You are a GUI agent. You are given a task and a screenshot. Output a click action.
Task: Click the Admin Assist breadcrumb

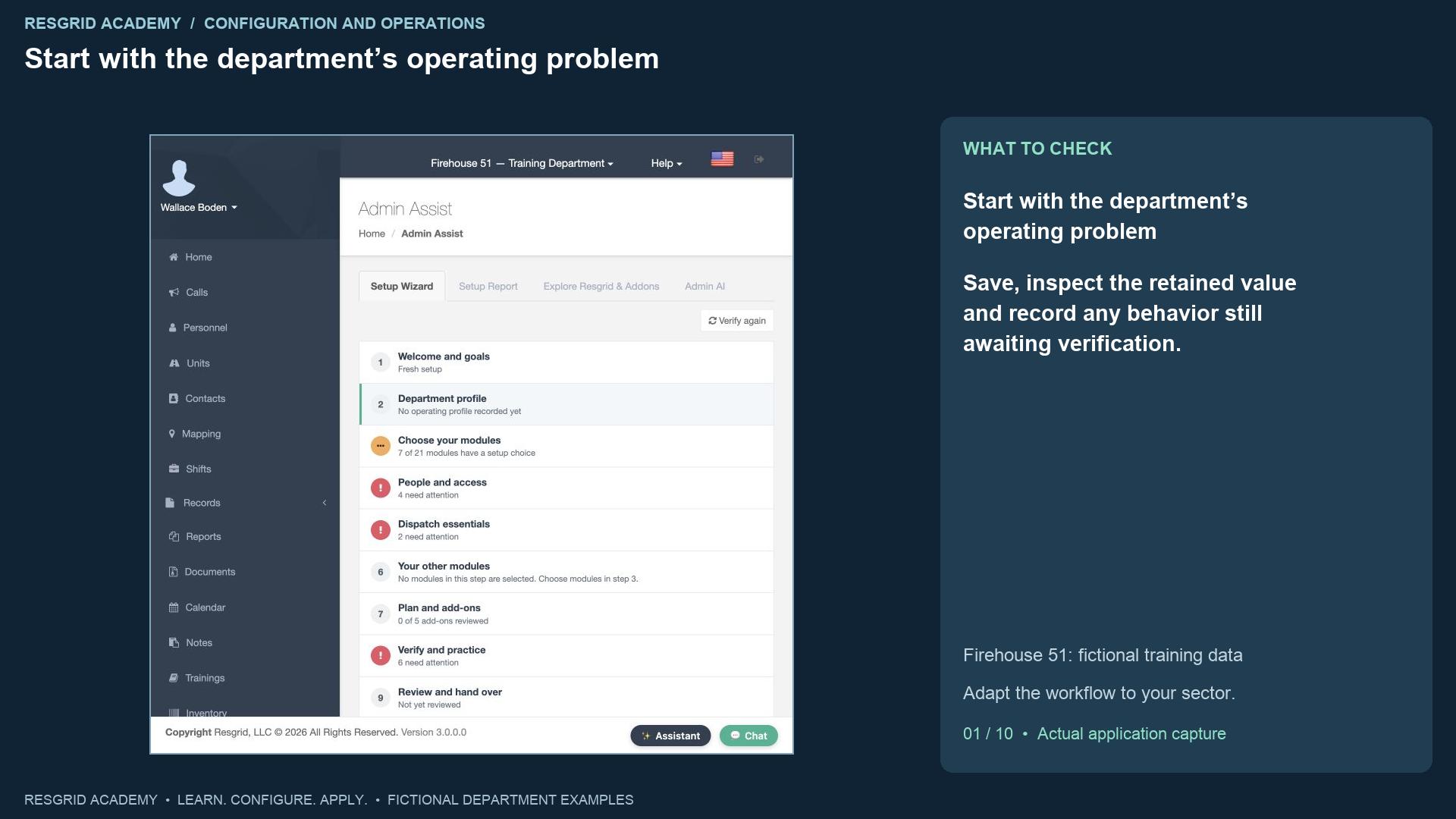click(431, 234)
